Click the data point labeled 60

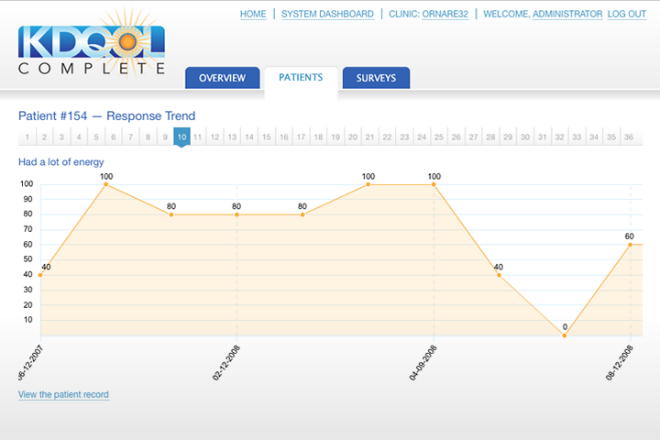coord(630,244)
